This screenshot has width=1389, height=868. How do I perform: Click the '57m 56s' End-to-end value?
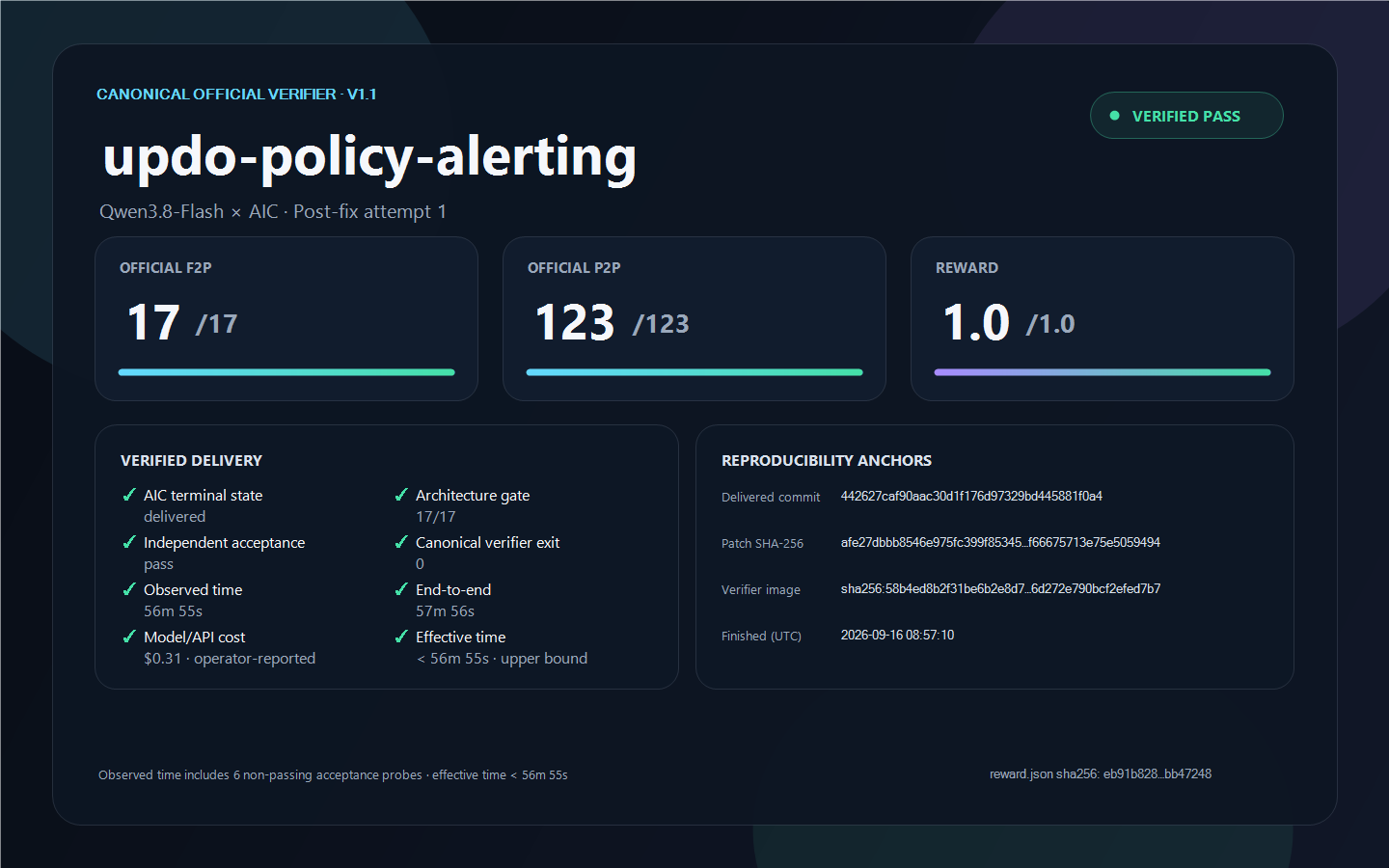pyautogui.click(x=446, y=611)
